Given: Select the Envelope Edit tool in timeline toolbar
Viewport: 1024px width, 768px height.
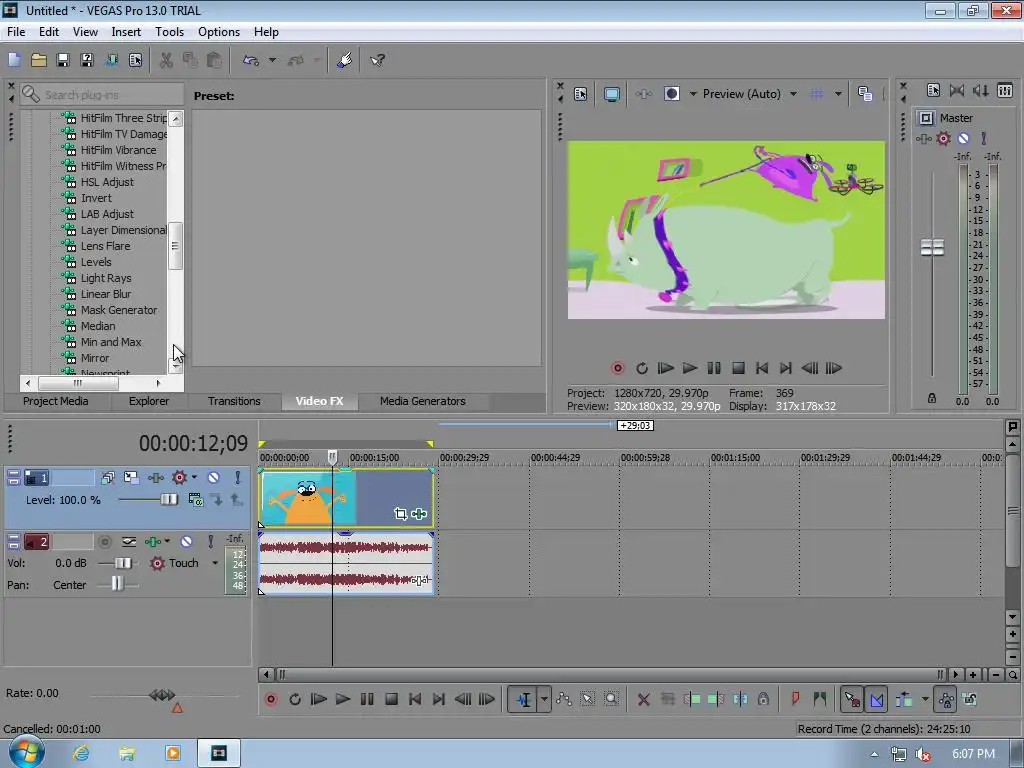Looking at the screenshot, I should pyautogui.click(x=564, y=699).
